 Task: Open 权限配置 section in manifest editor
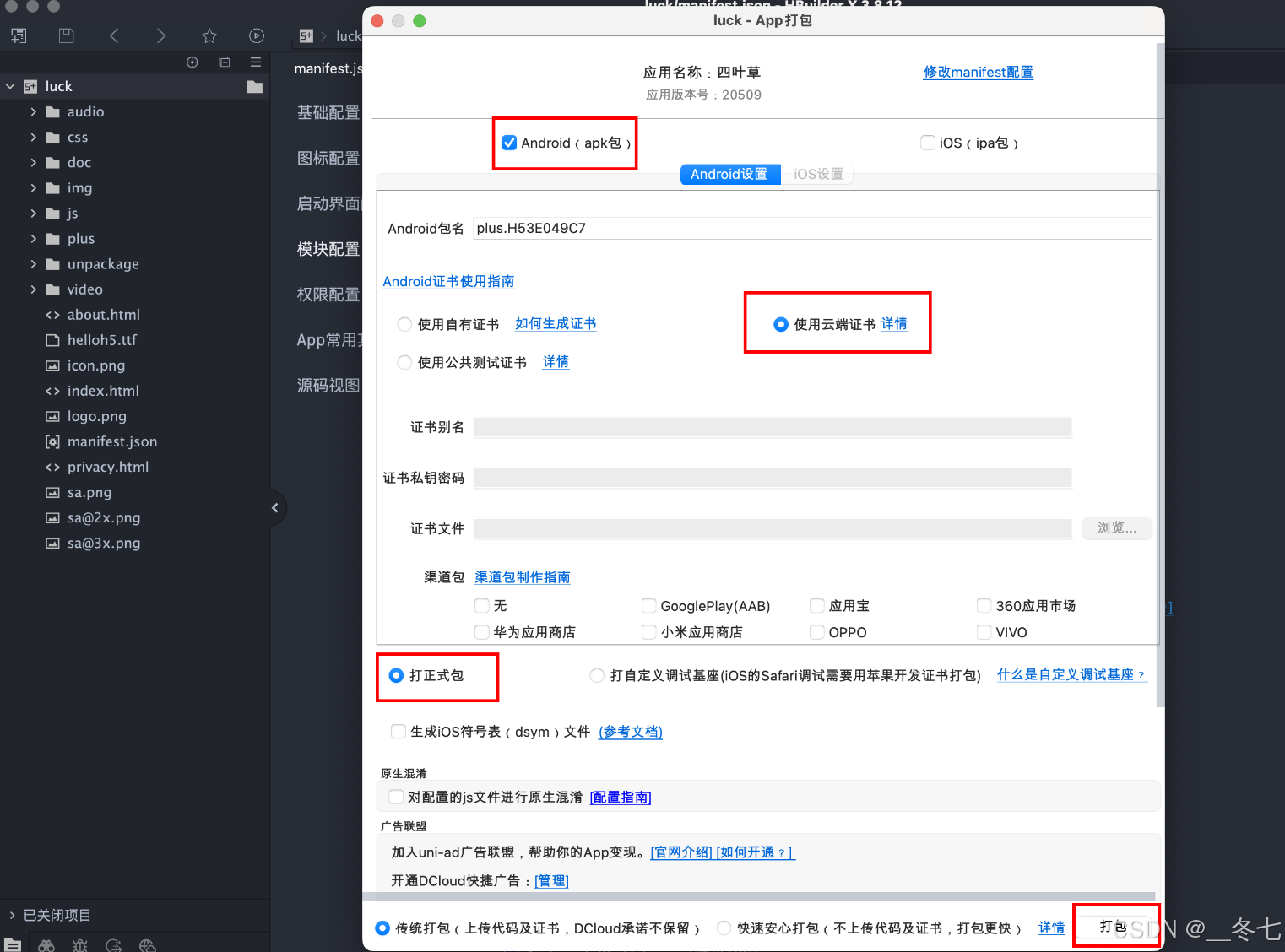[x=328, y=295]
